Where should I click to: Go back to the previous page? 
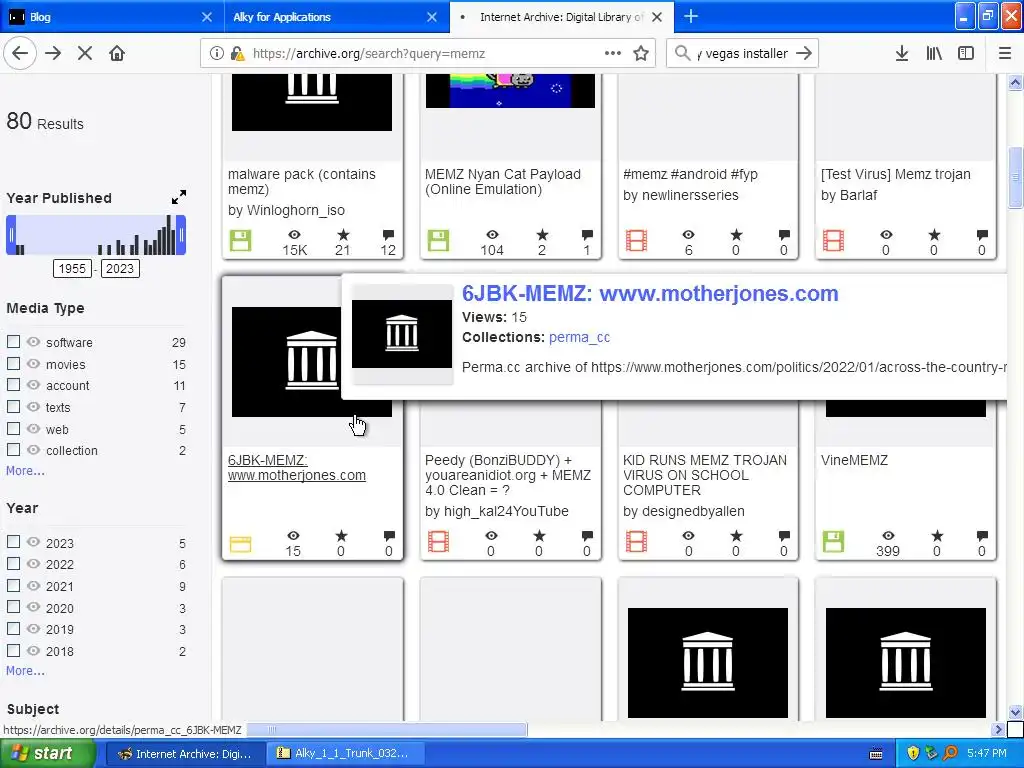(x=20, y=54)
